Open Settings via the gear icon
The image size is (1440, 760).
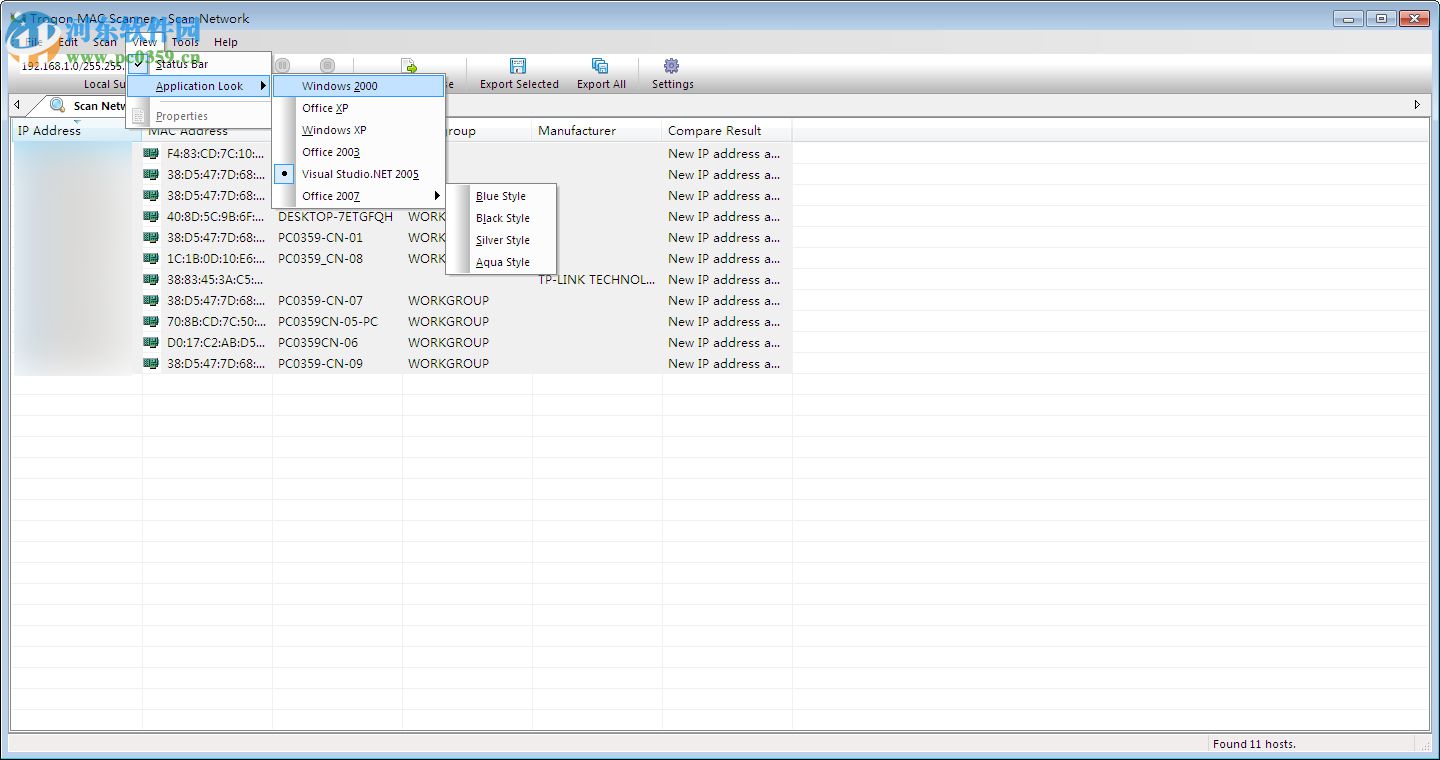pyautogui.click(x=671, y=66)
